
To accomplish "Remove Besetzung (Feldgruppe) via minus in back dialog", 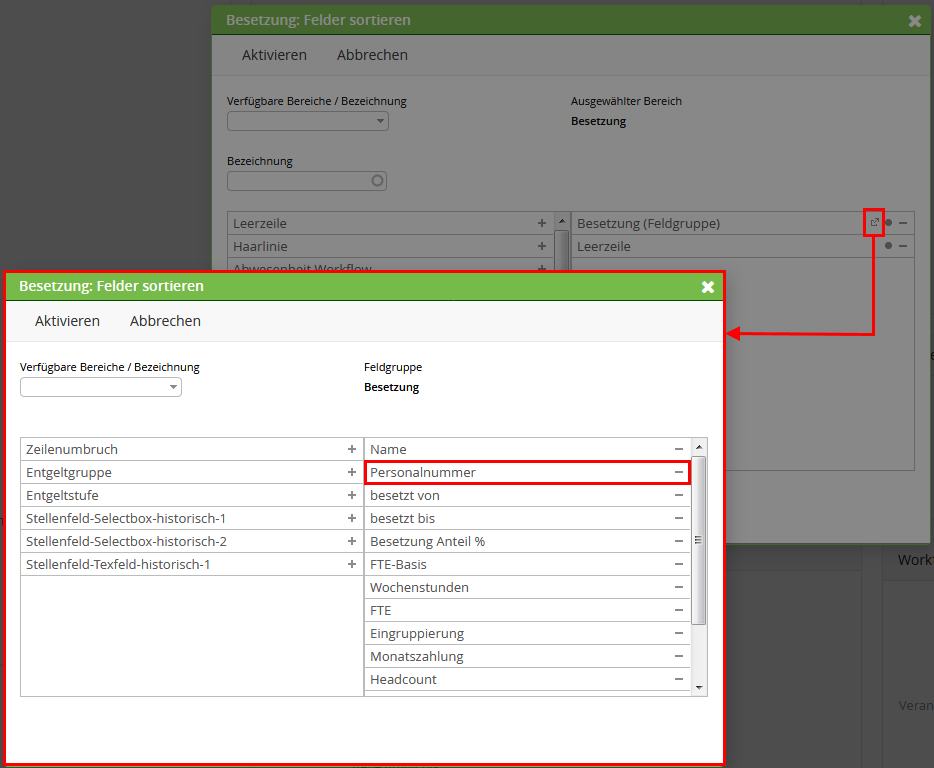I will [903, 223].
